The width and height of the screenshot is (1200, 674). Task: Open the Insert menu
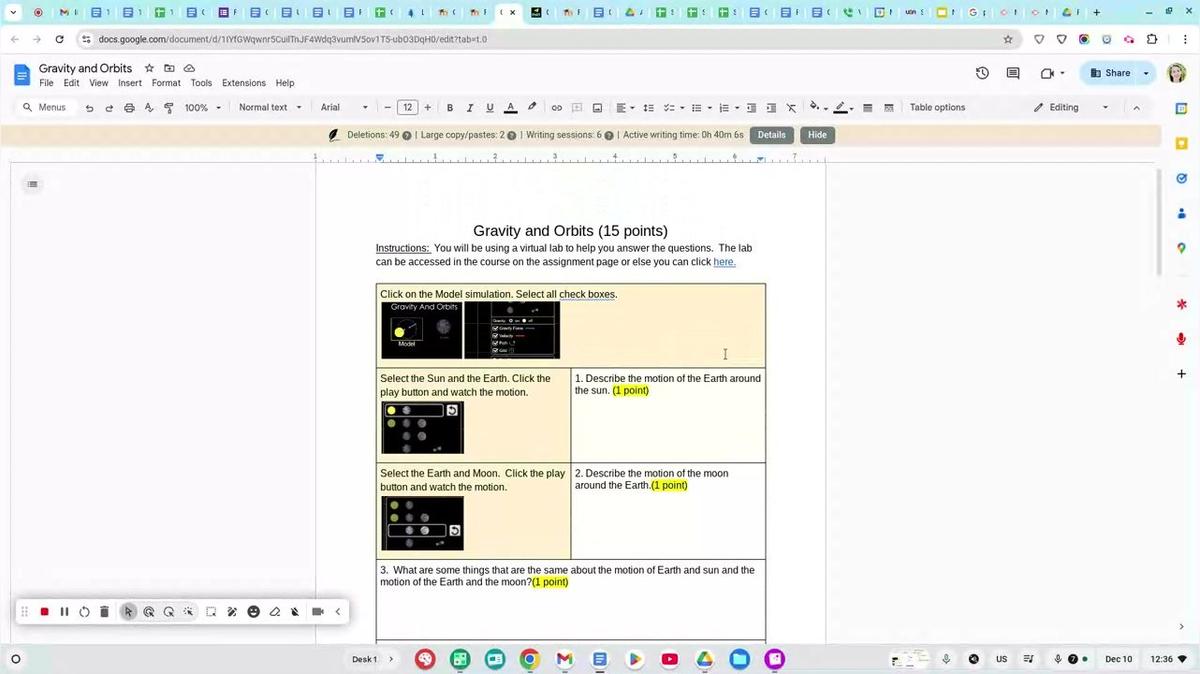(x=130, y=83)
